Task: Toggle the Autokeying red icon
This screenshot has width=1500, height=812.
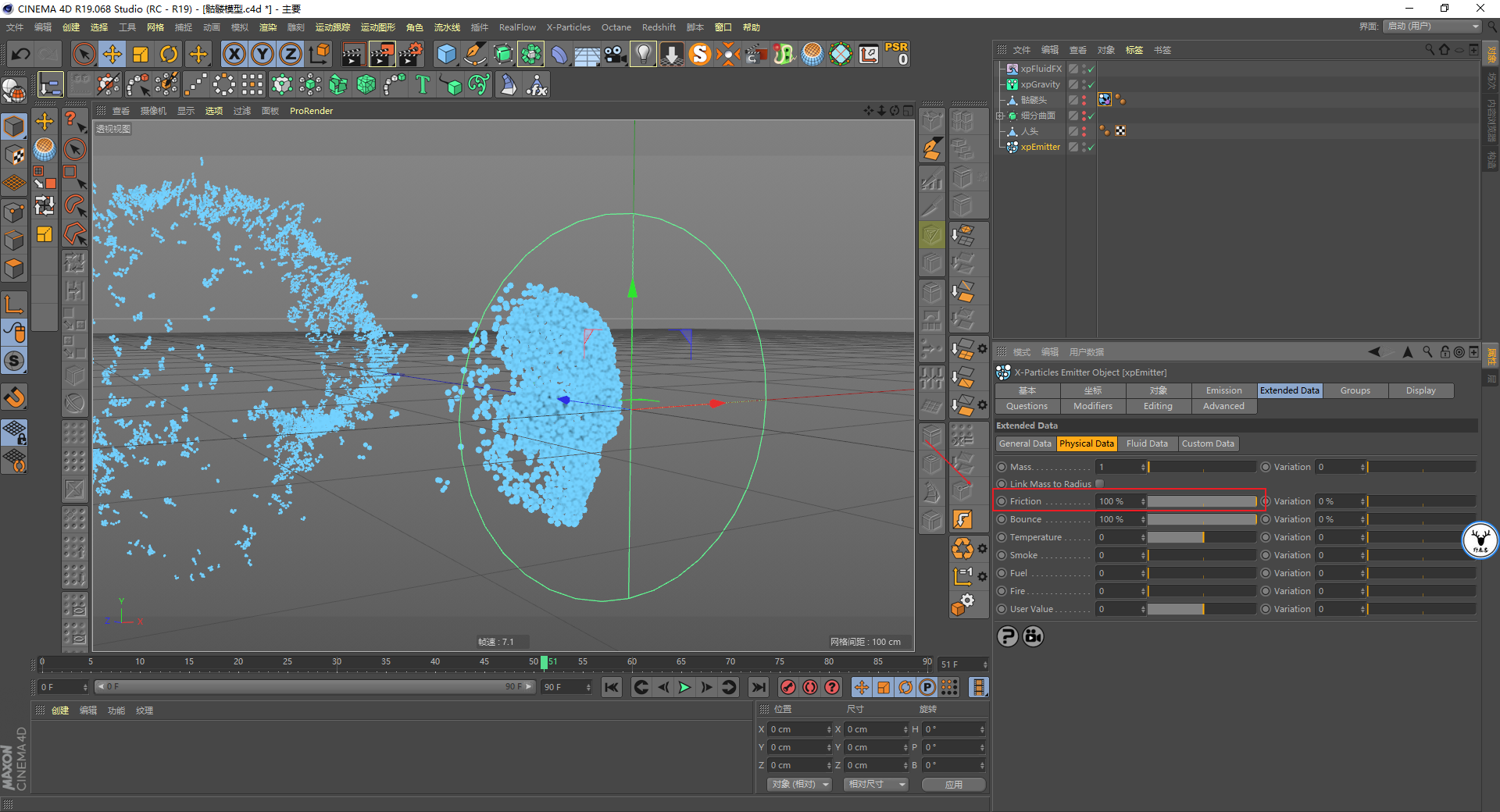Action: pyautogui.click(x=810, y=687)
